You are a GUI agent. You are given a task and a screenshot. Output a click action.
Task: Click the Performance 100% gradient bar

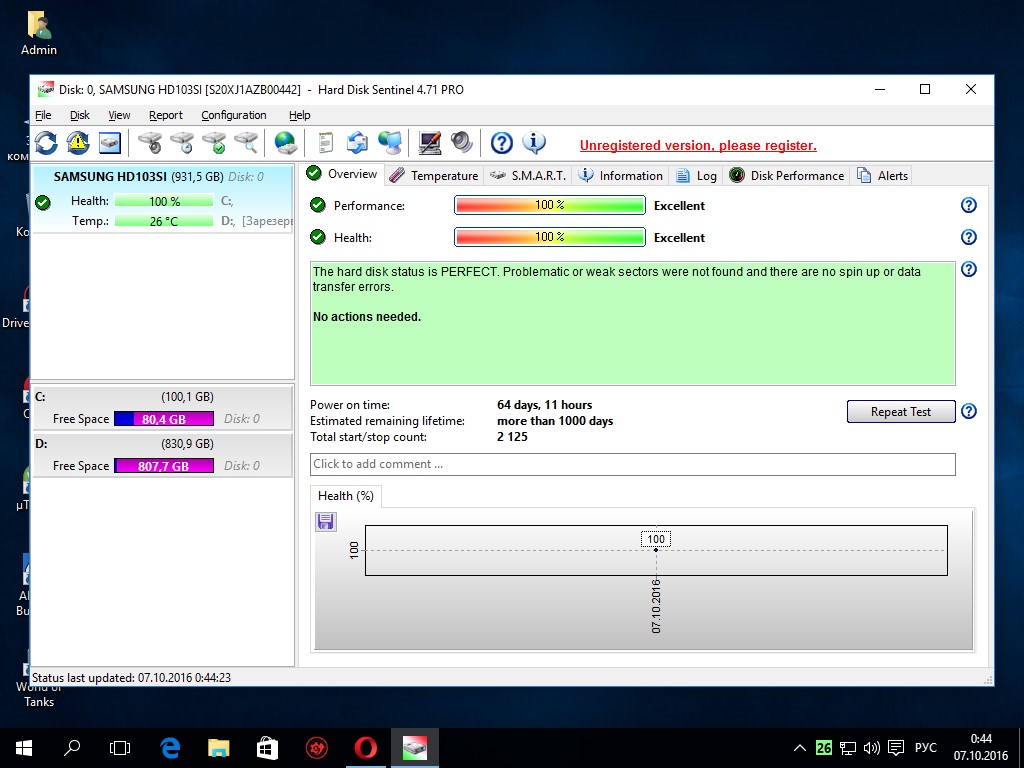click(x=549, y=205)
